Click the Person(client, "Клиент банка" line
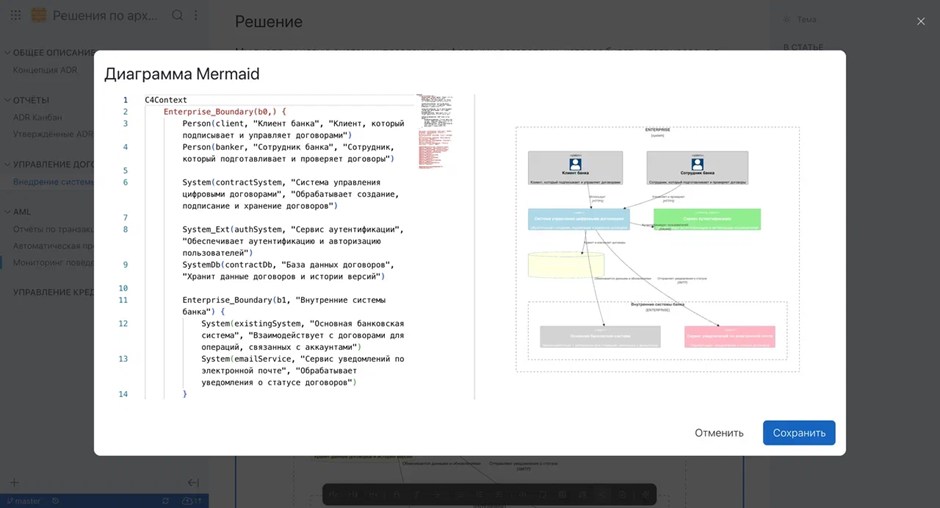Image resolution: width=940 pixels, height=508 pixels. [x=293, y=129]
